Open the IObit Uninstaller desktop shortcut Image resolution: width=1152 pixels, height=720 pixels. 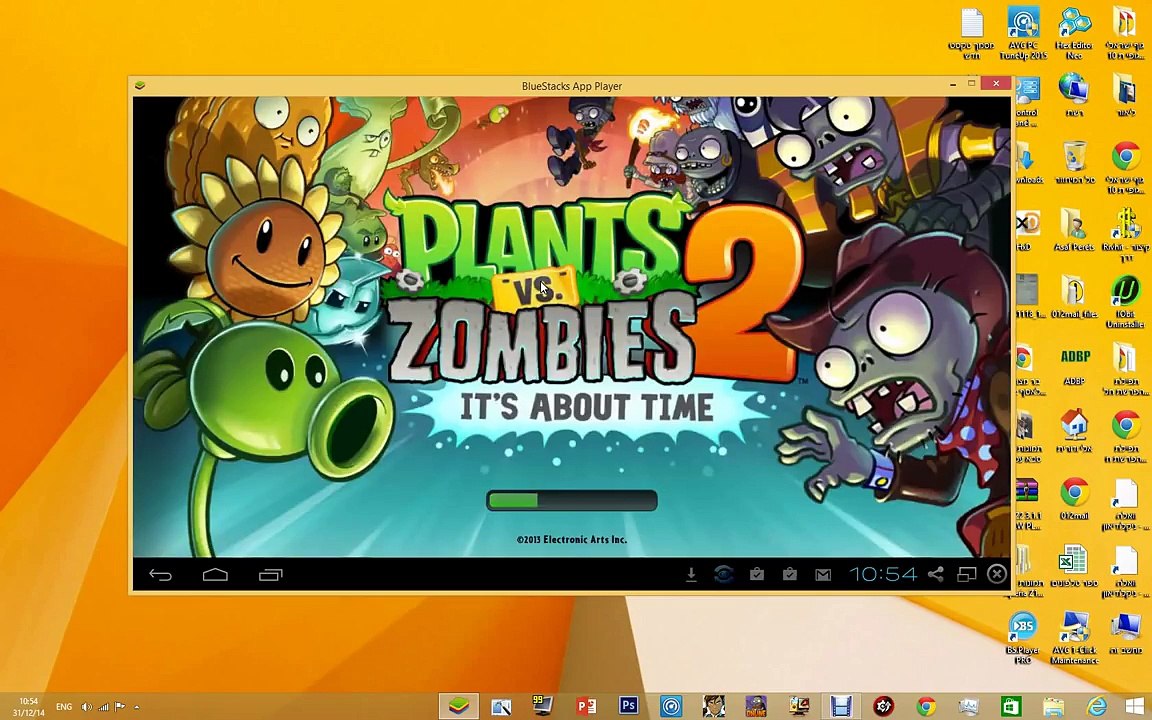[1125, 301]
